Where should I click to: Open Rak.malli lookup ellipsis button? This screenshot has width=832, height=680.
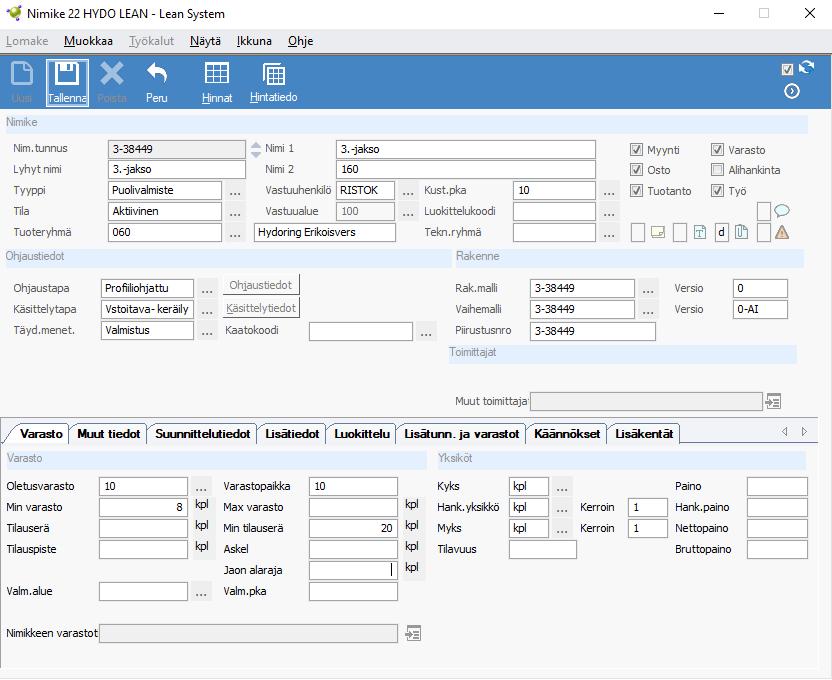648,289
